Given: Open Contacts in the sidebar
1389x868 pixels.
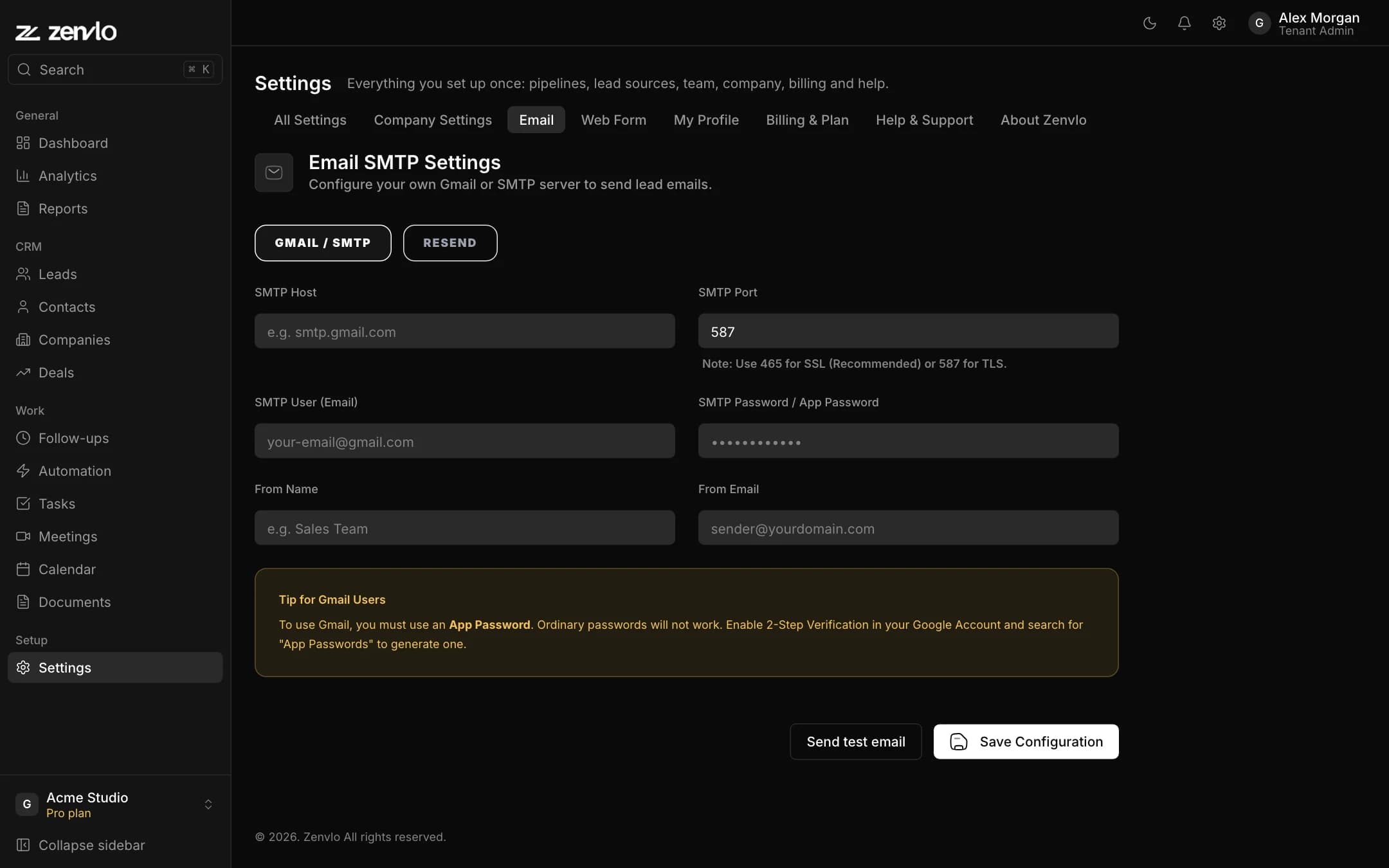Looking at the screenshot, I should tap(115, 307).
